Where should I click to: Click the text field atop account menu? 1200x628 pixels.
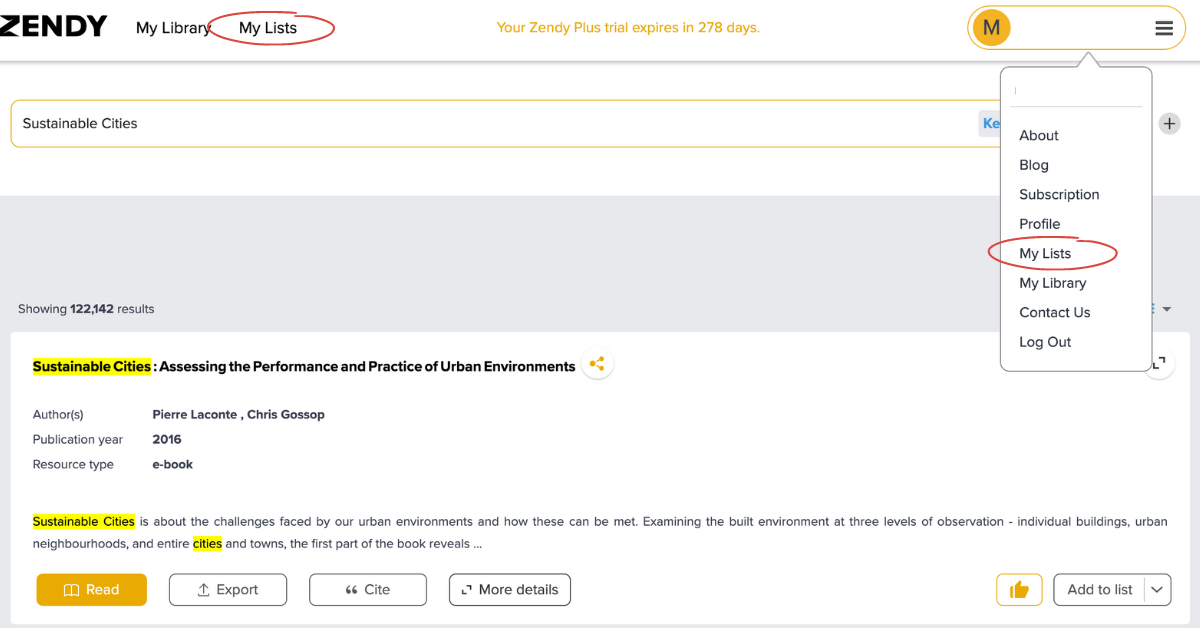click(x=1076, y=91)
